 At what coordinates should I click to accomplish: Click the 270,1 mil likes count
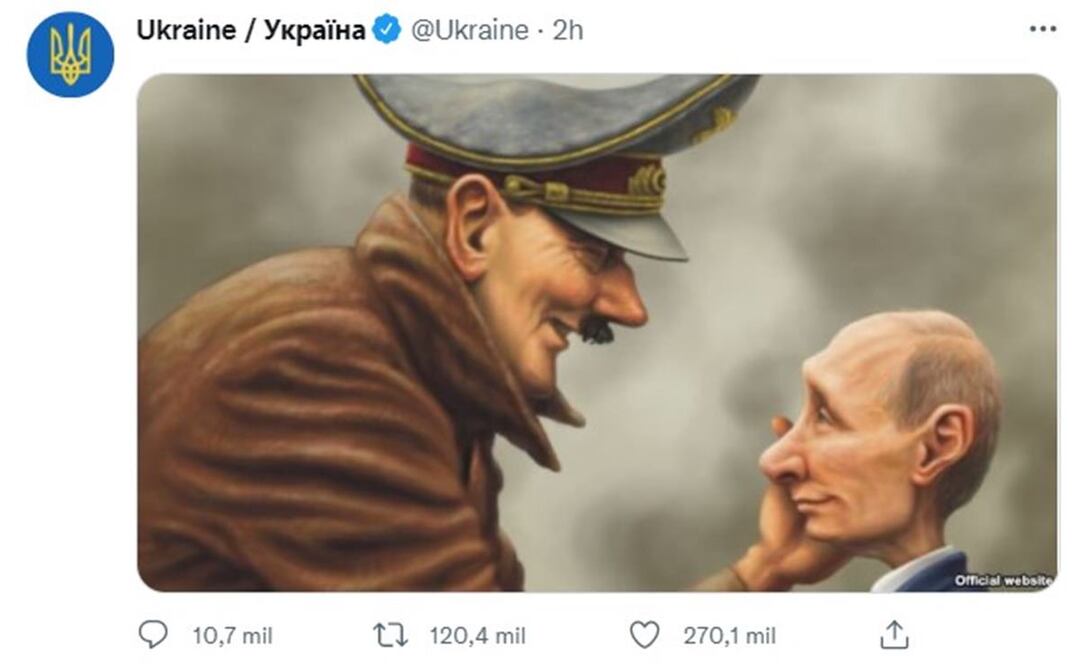[729, 636]
